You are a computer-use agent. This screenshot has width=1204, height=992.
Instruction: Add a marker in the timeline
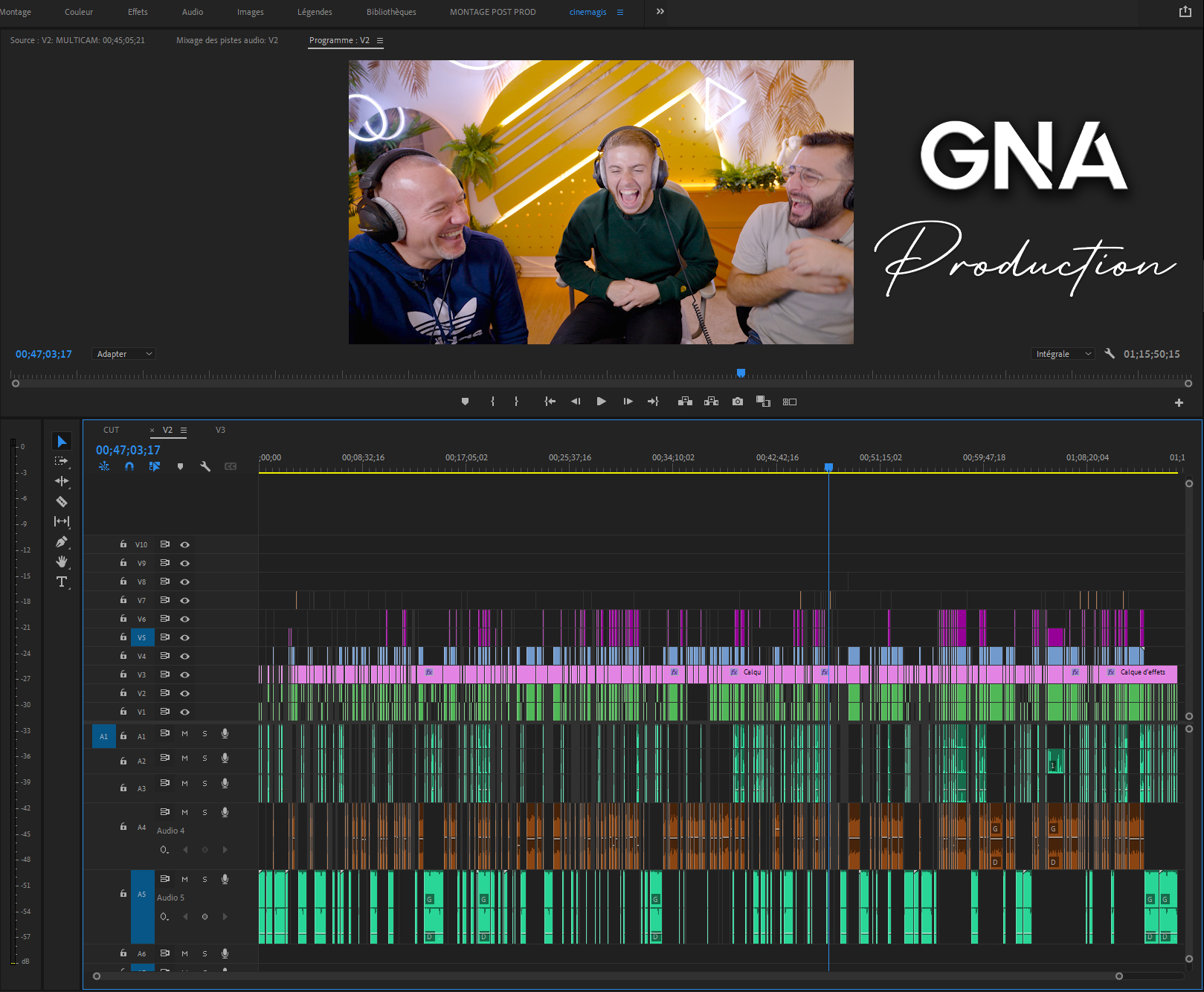[180, 466]
